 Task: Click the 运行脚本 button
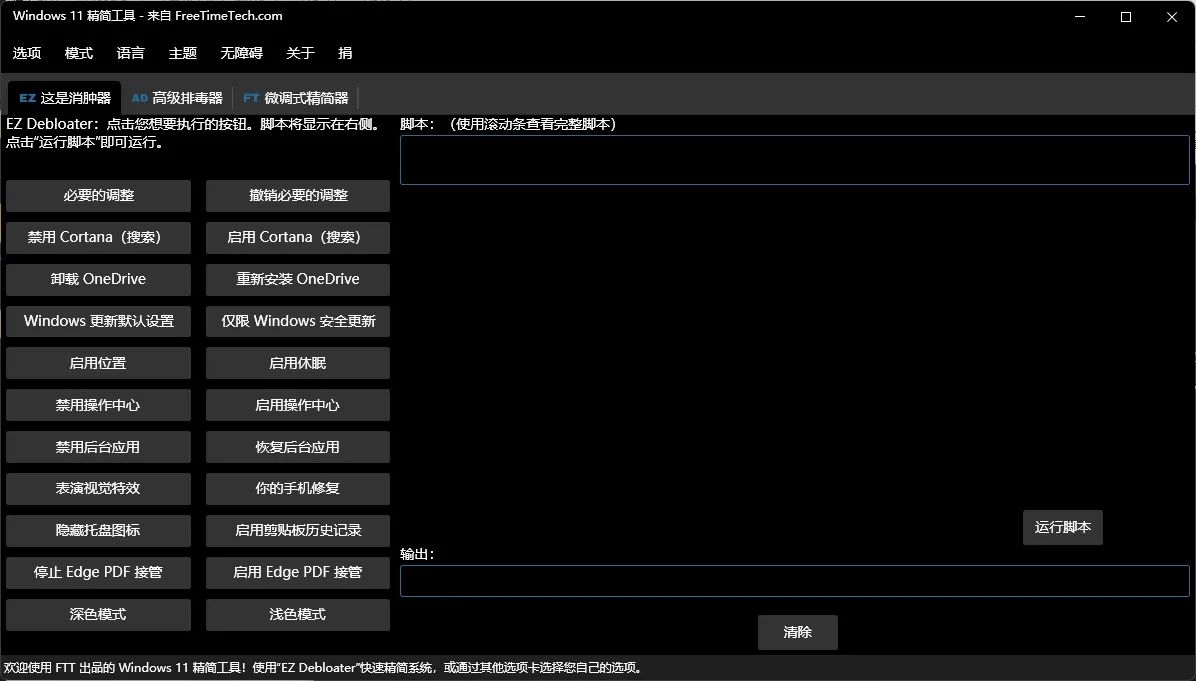[x=1063, y=528]
